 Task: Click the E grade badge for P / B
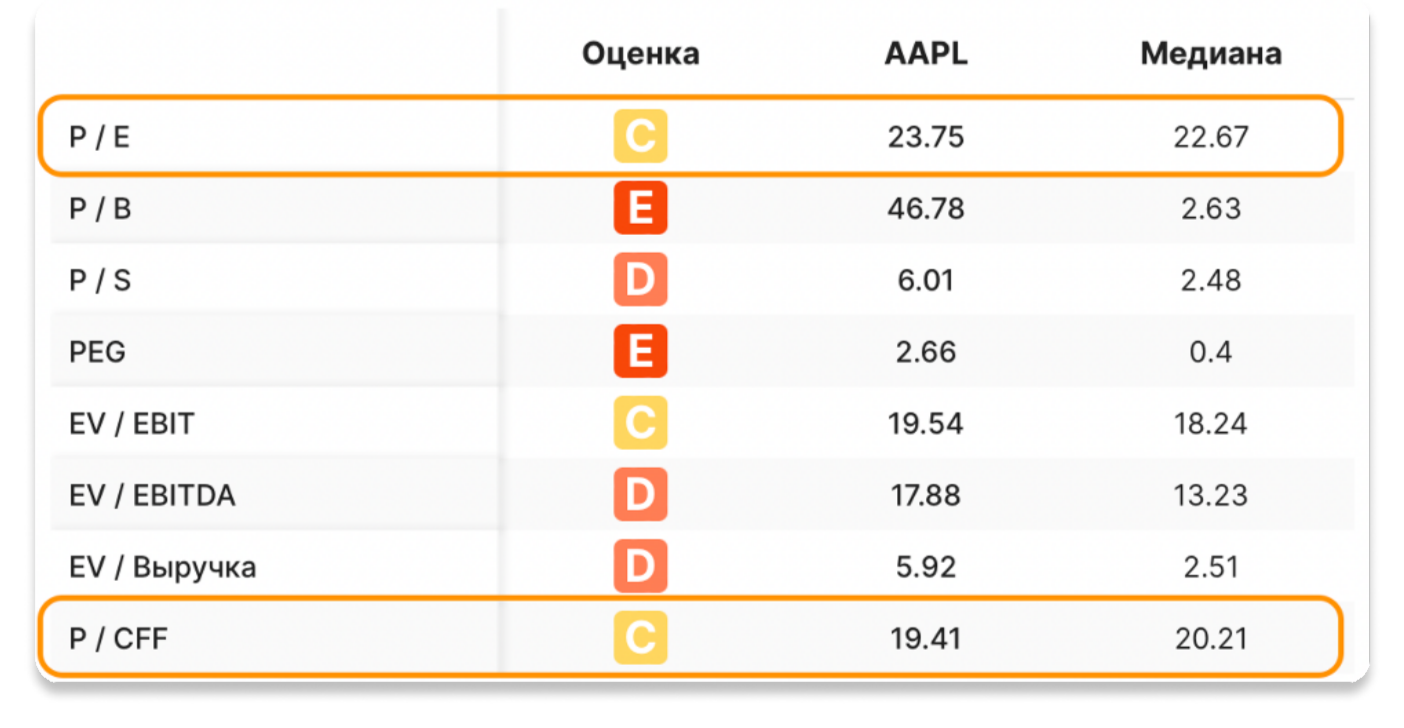pos(640,209)
